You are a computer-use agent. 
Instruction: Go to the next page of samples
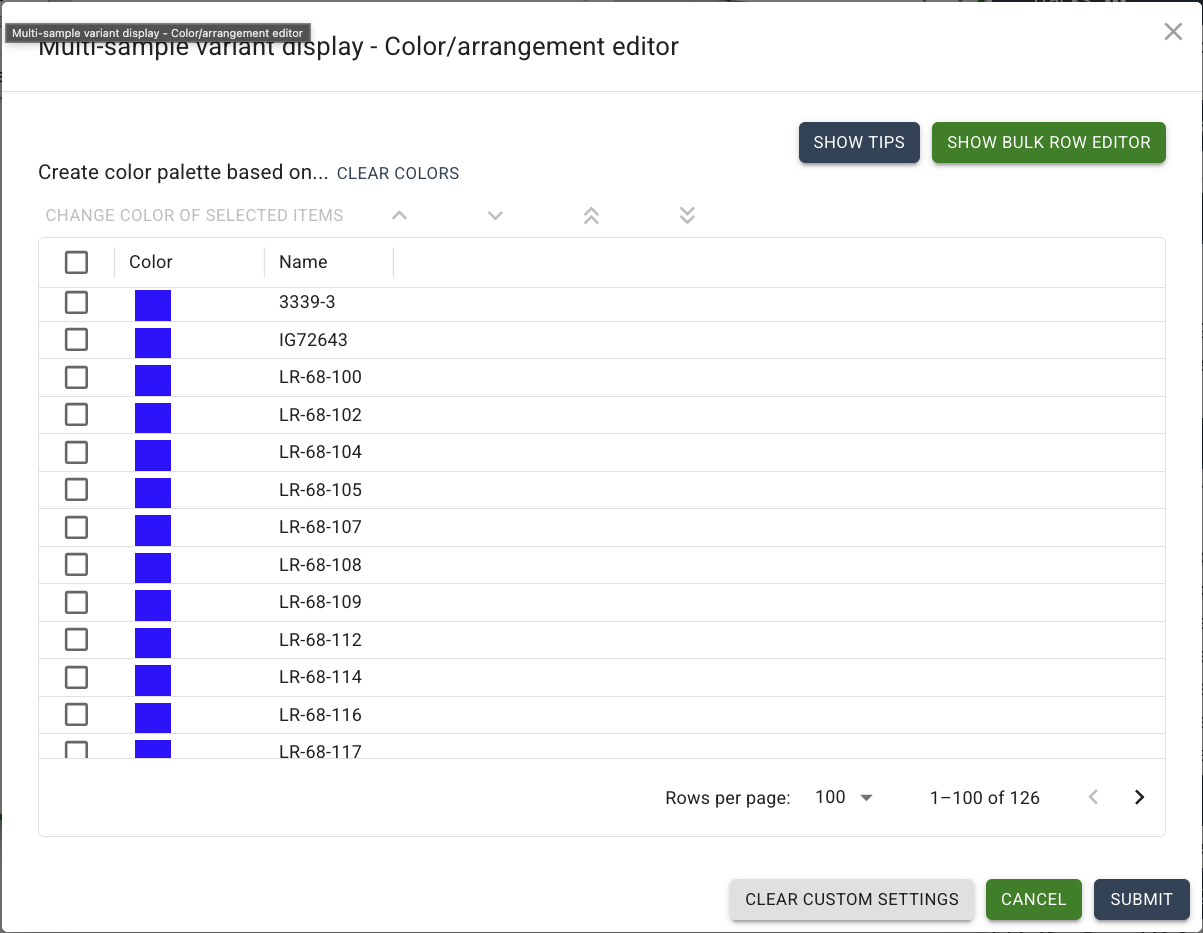tap(1139, 797)
